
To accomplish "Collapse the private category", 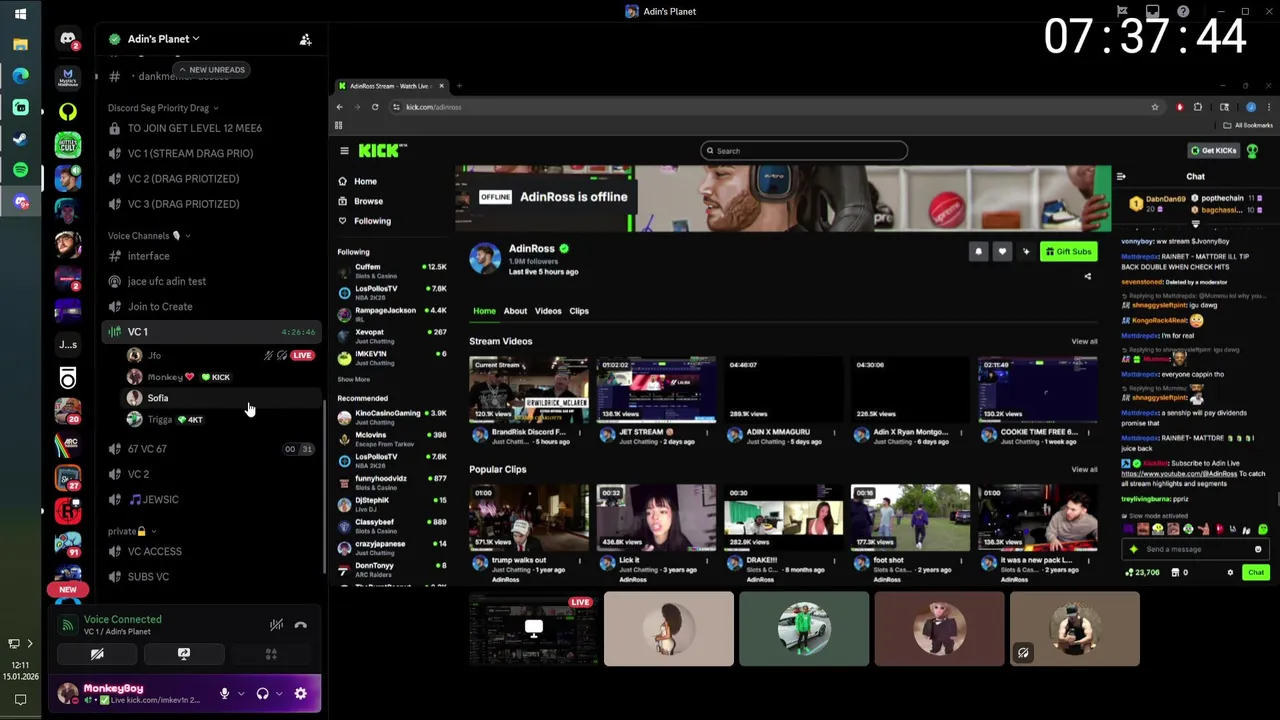I will point(132,531).
